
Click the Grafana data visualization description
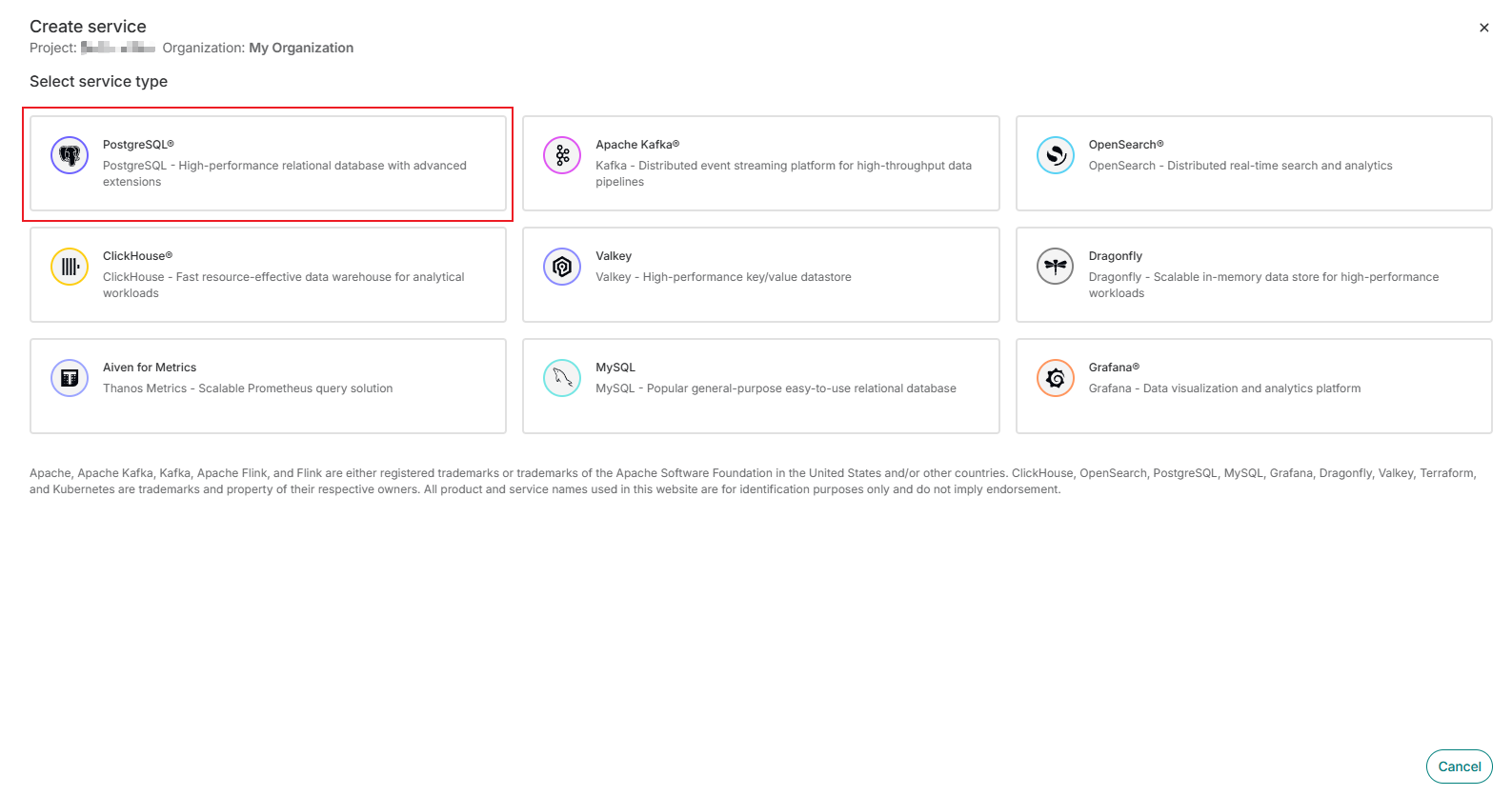point(1224,388)
